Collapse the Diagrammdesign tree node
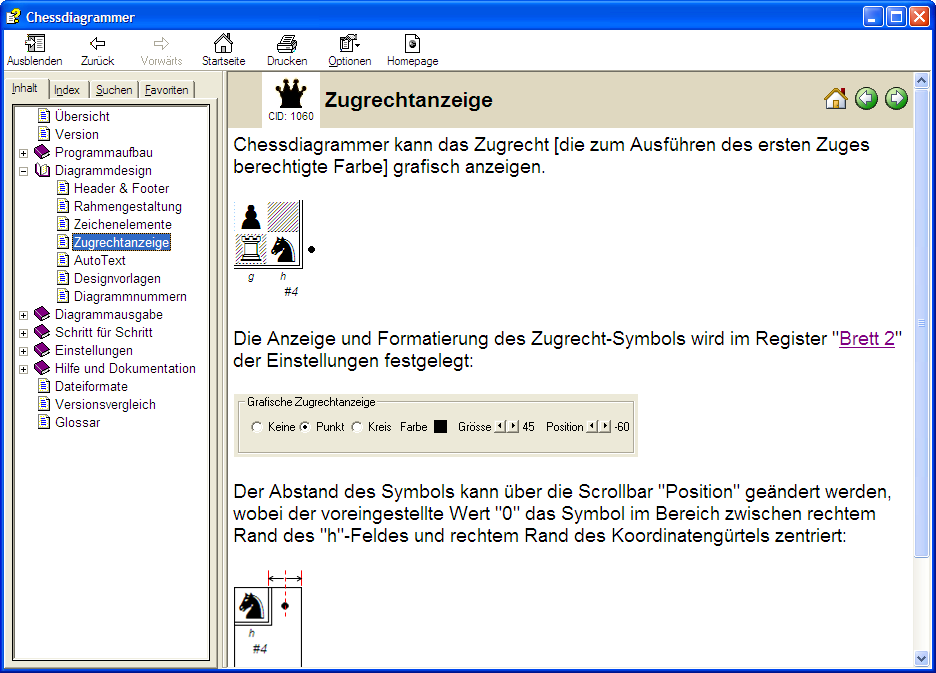Image resolution: width=936 pixels, height=673 pixels. [x=23, y=171]
